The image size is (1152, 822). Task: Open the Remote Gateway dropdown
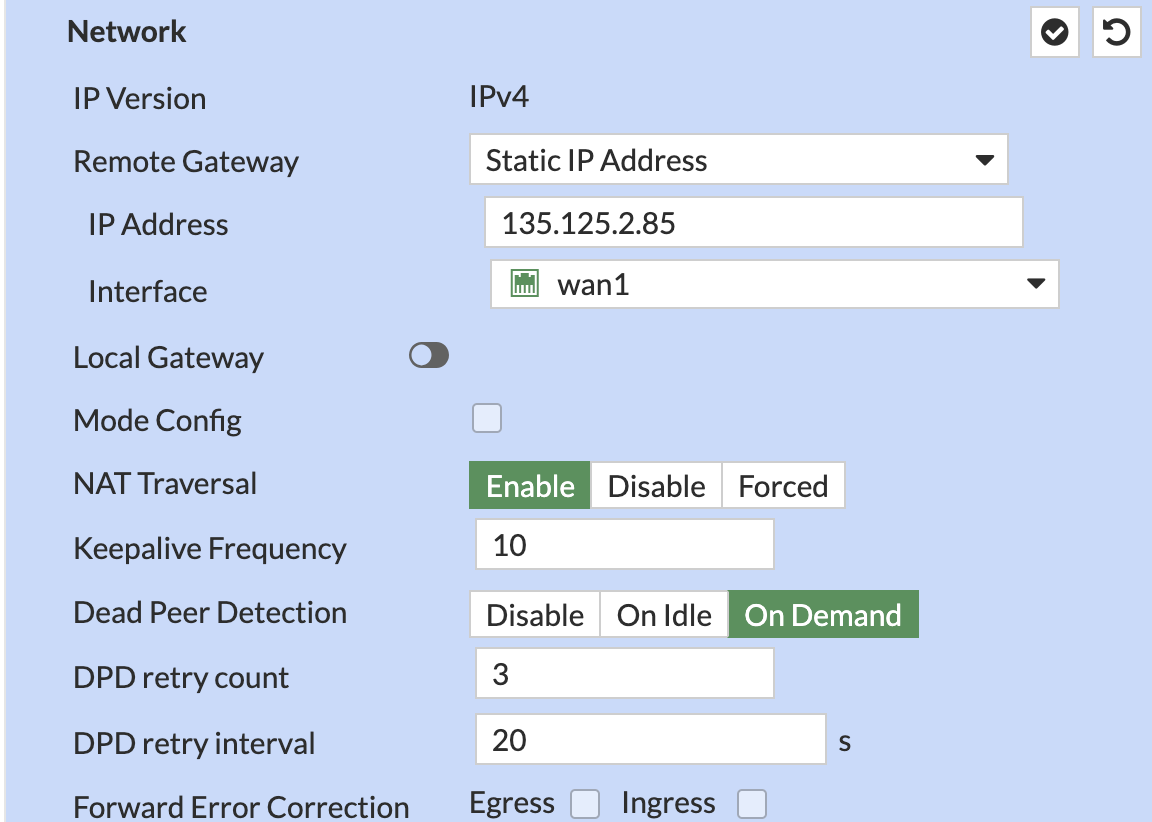pos(738,161)
